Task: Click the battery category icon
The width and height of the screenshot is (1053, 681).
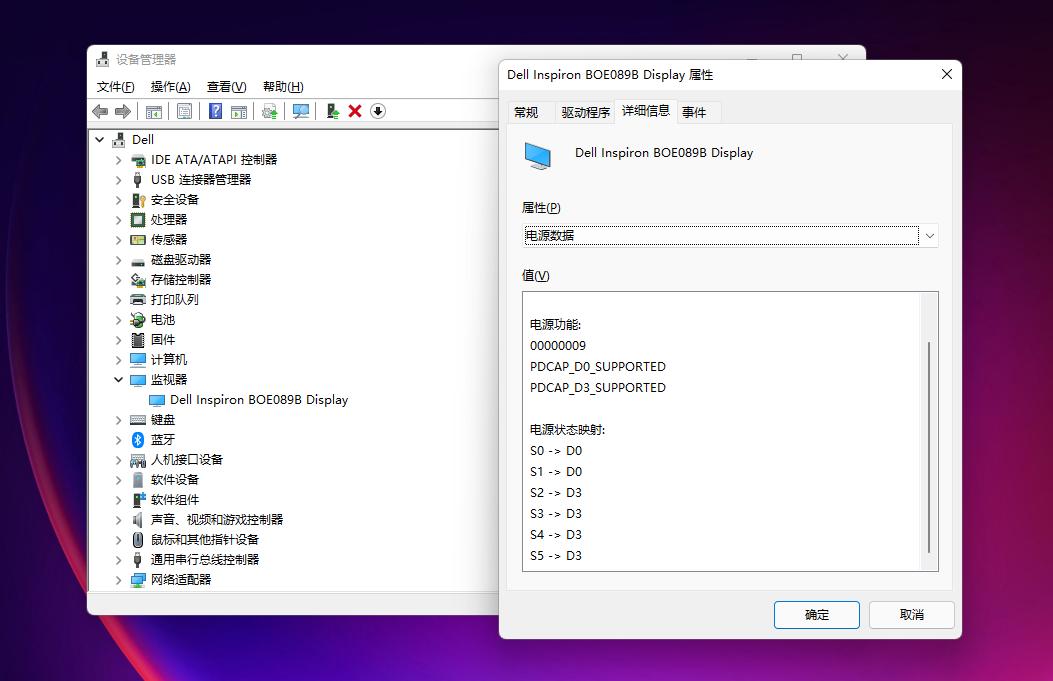Action: click(x=138, y=320)
